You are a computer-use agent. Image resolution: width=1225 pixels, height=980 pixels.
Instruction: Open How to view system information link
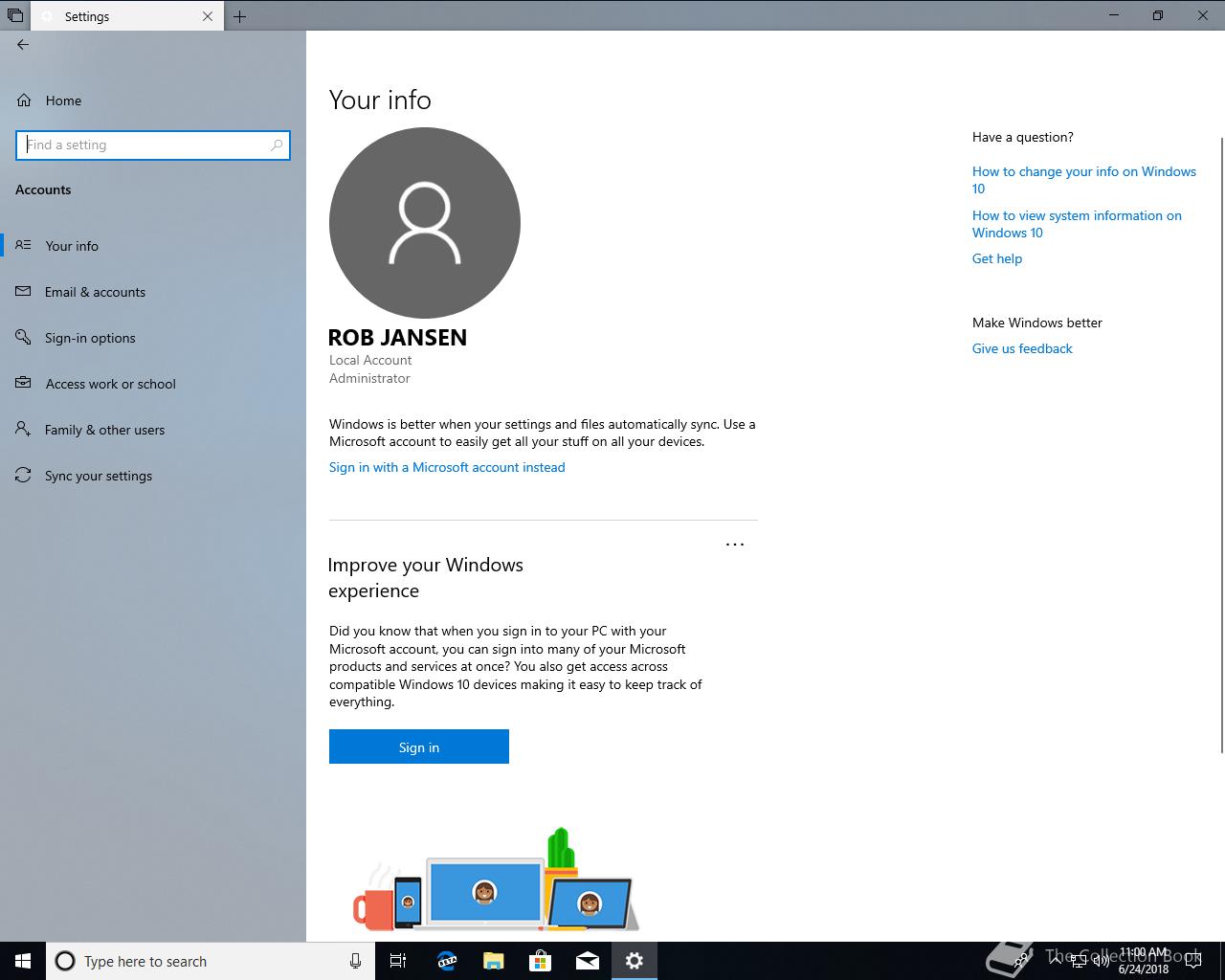point(1077,224)
